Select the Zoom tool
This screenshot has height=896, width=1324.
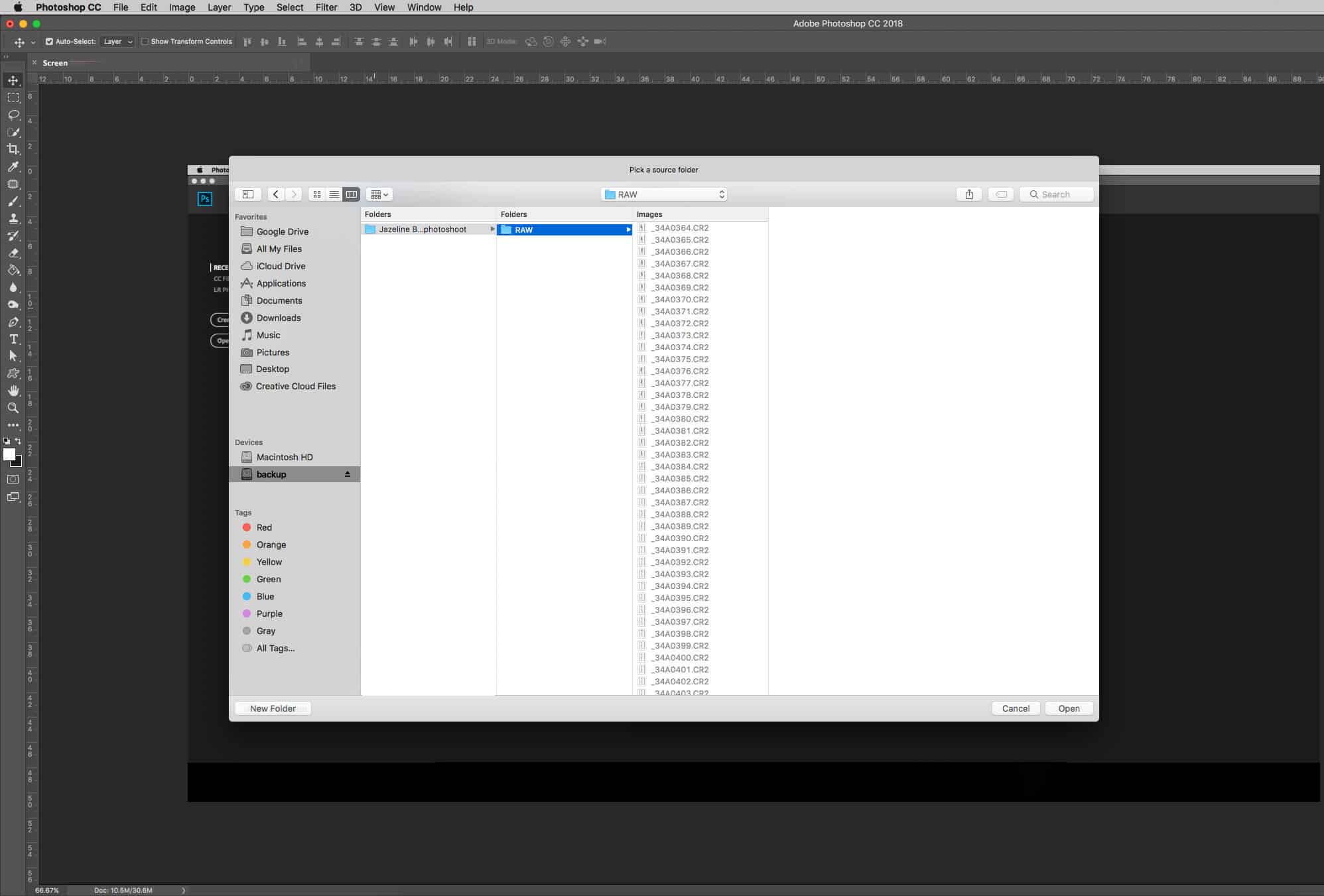(x=13, y=408)
